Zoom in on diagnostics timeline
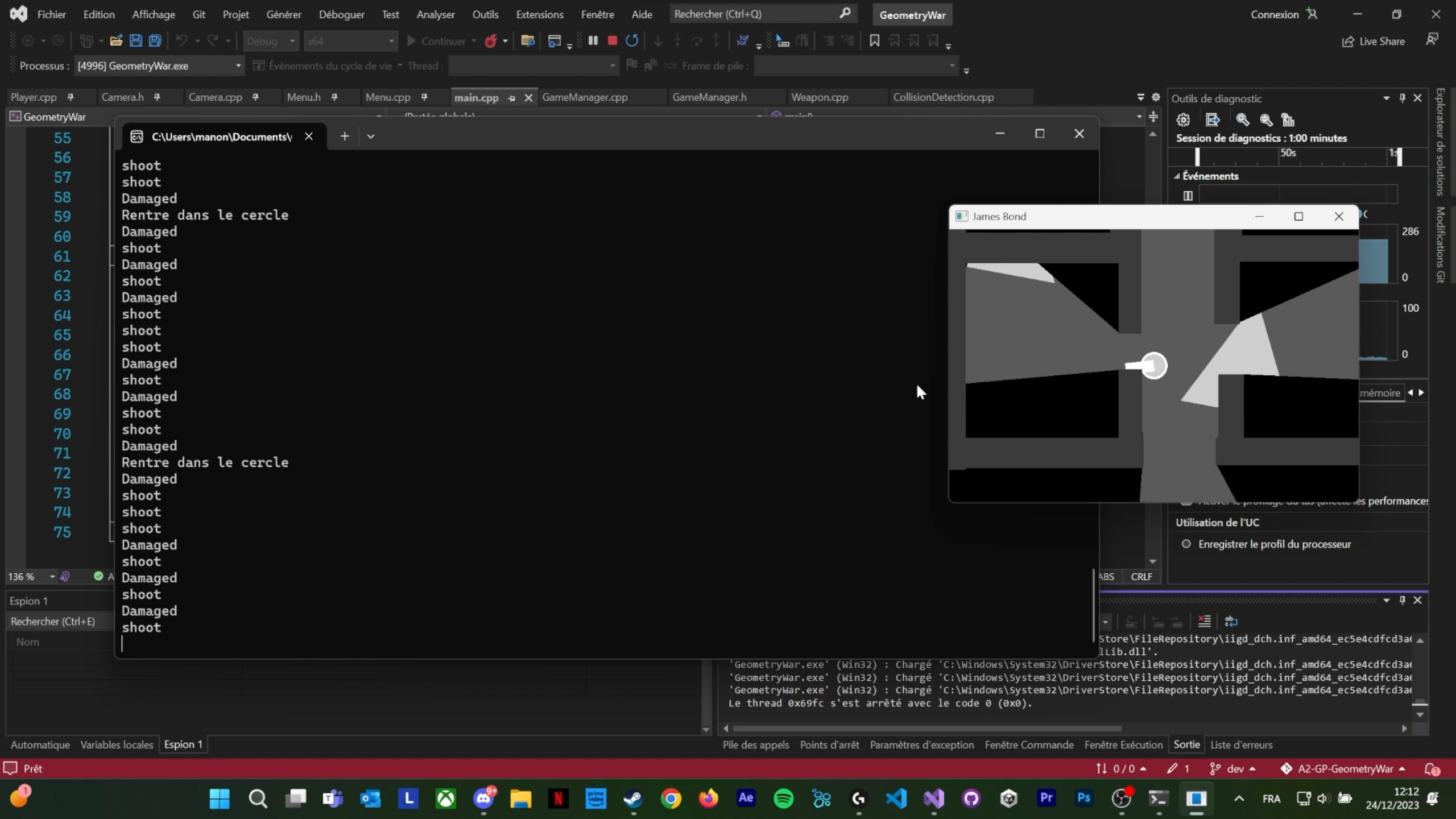 tap(1242, 120)
